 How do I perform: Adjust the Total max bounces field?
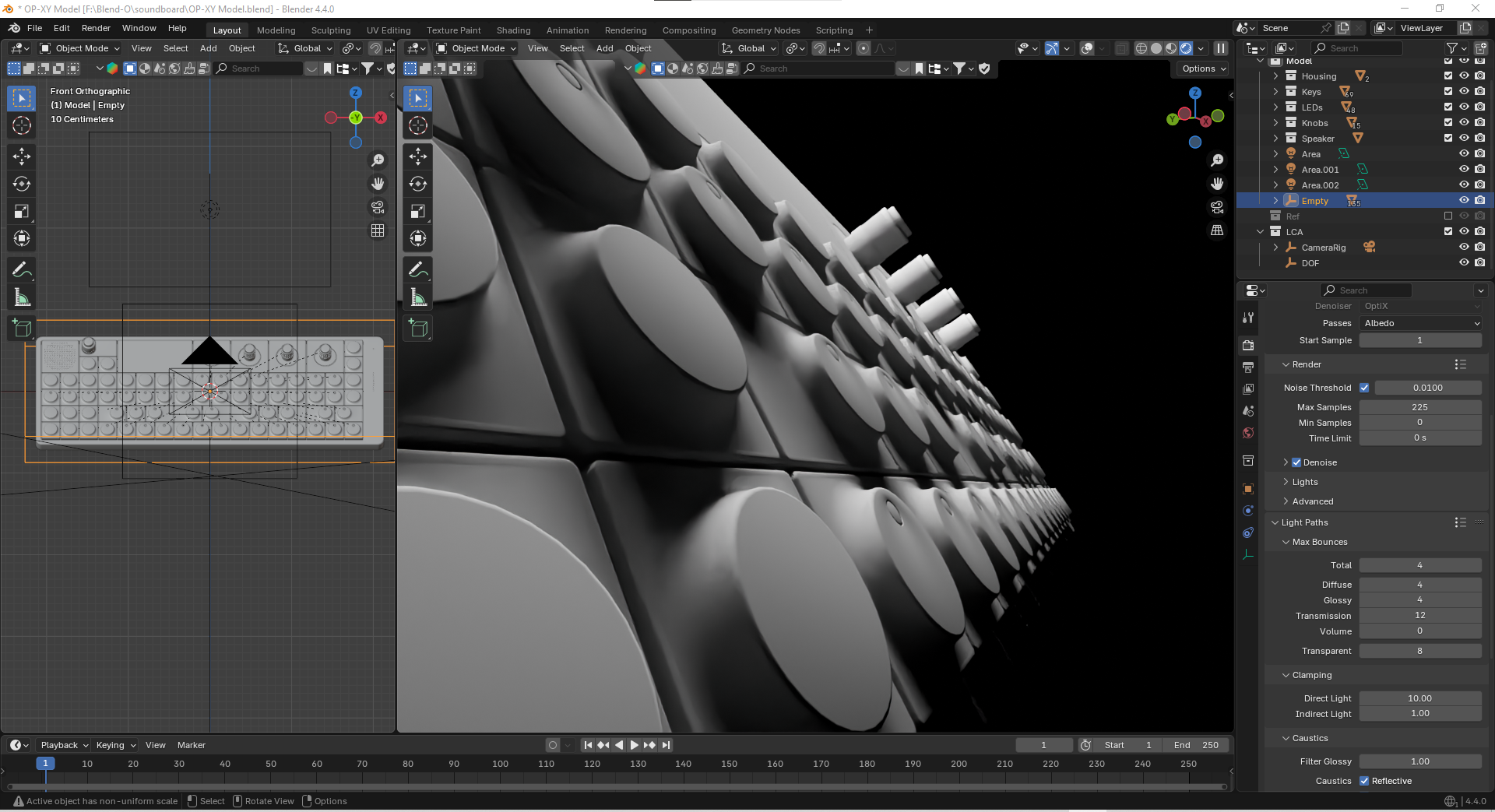pyautogui.click(x=1420, y=565)
